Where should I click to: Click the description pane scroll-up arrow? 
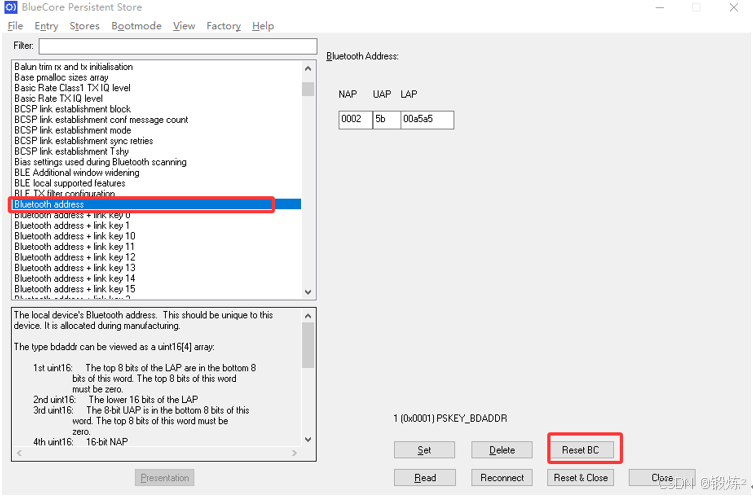[308, 316]
